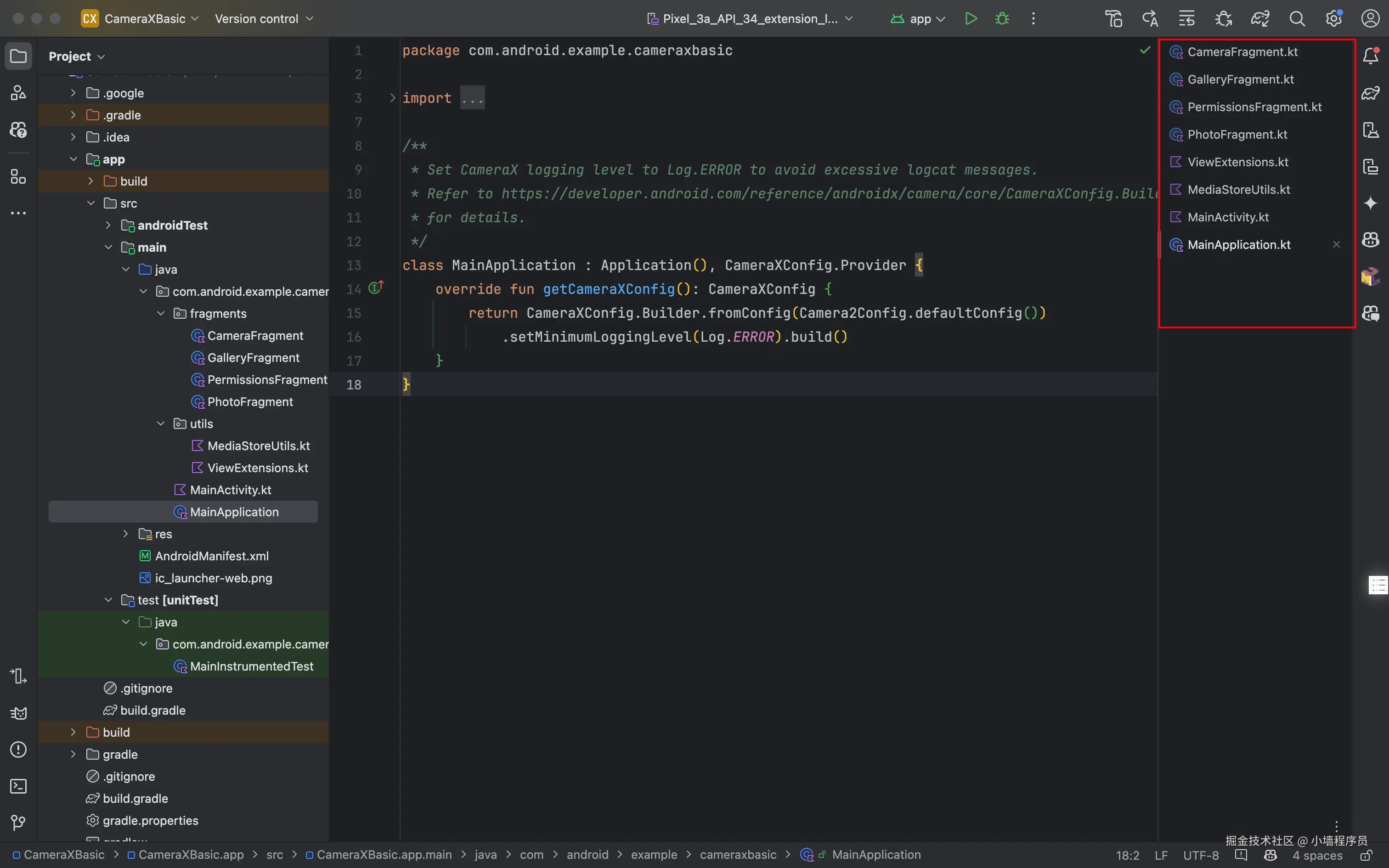Toggle read-only lock in status bar

[x=1366, y=855]
